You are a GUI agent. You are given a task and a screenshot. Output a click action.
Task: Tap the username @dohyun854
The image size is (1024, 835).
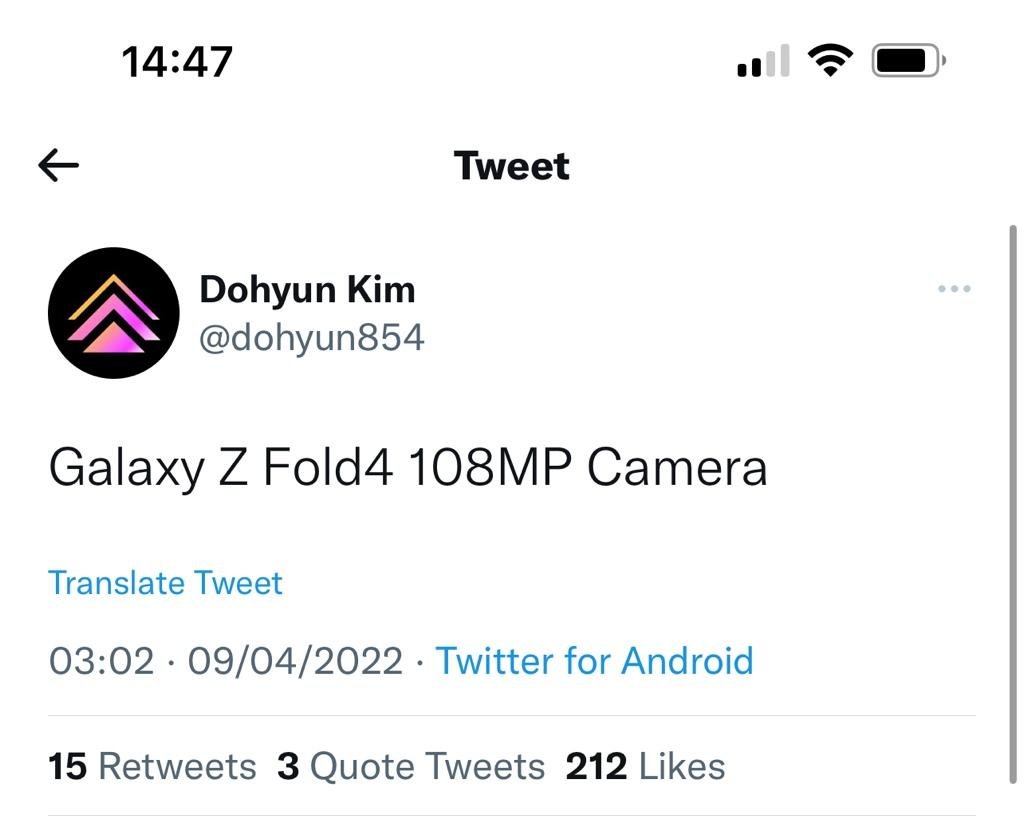tap(312, 337)
